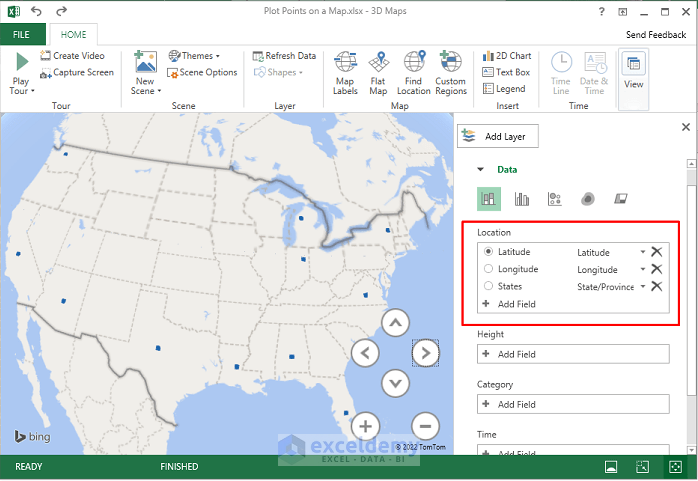Click the Add Layer button
698x481 pixels.
click(x=498, y=136)
